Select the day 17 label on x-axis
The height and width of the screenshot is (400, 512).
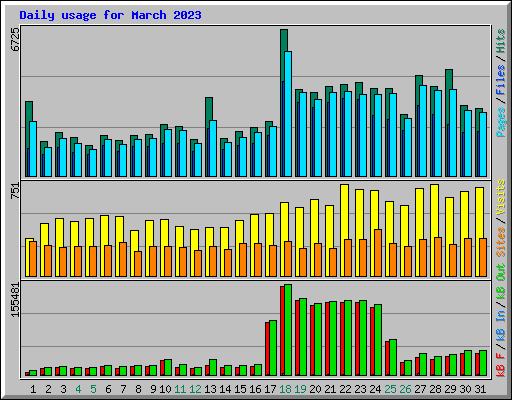pyautogui.click(x=270, y=389)
